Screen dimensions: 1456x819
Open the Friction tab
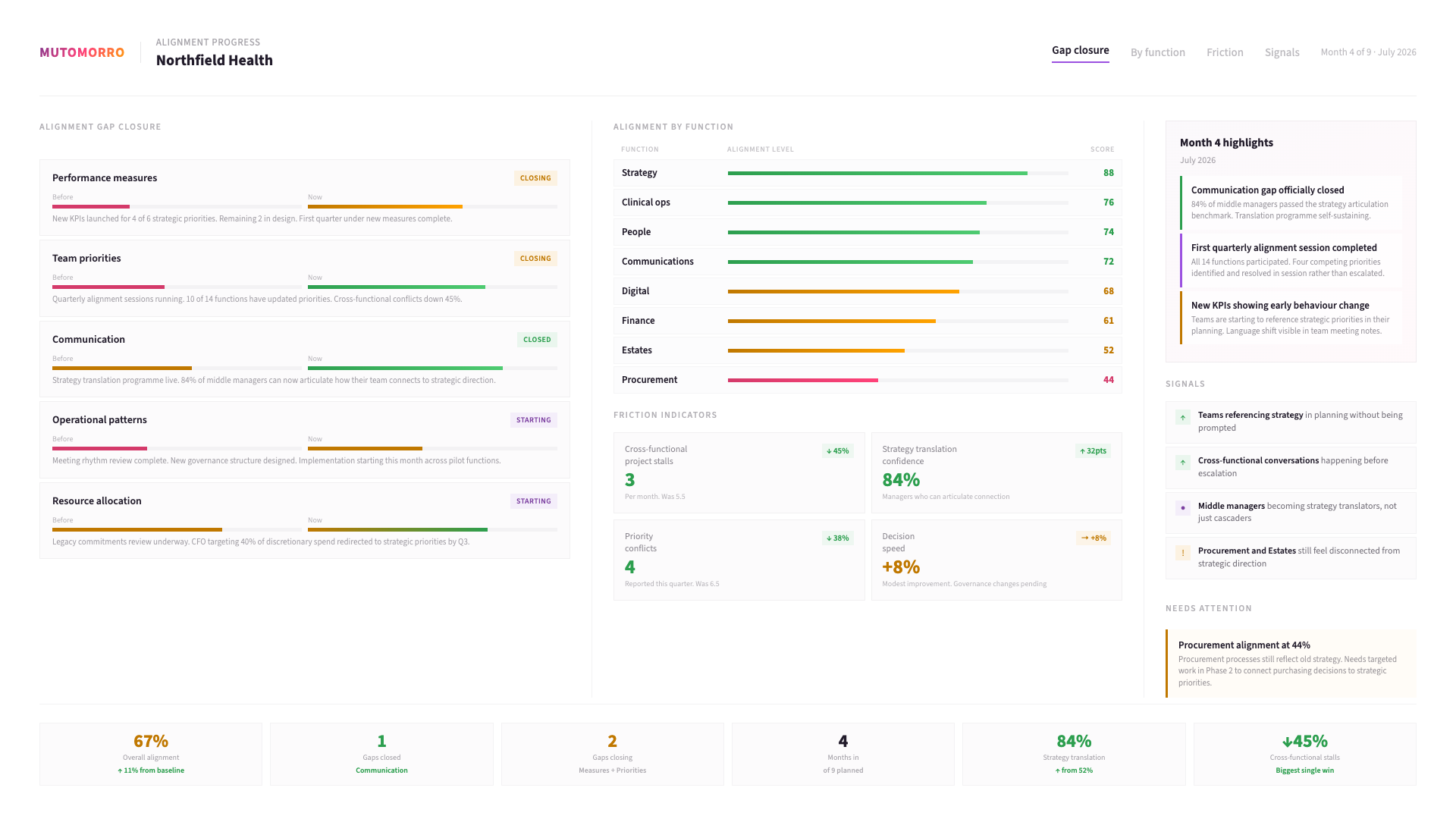point(1225,52)
